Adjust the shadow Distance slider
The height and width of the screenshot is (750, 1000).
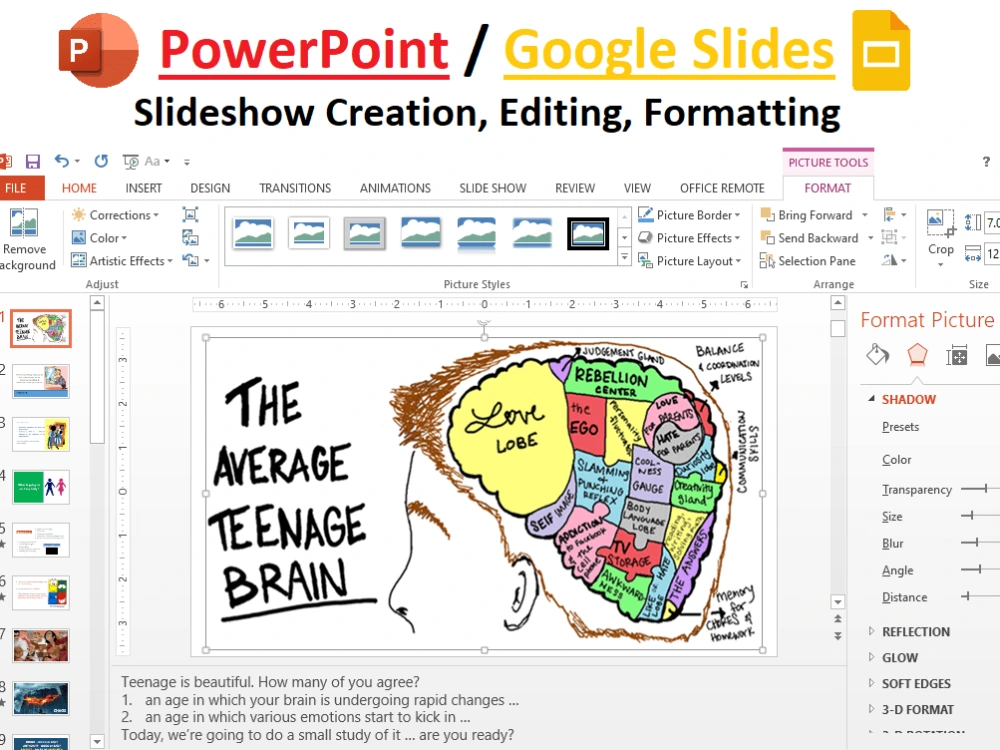(967, 596)
